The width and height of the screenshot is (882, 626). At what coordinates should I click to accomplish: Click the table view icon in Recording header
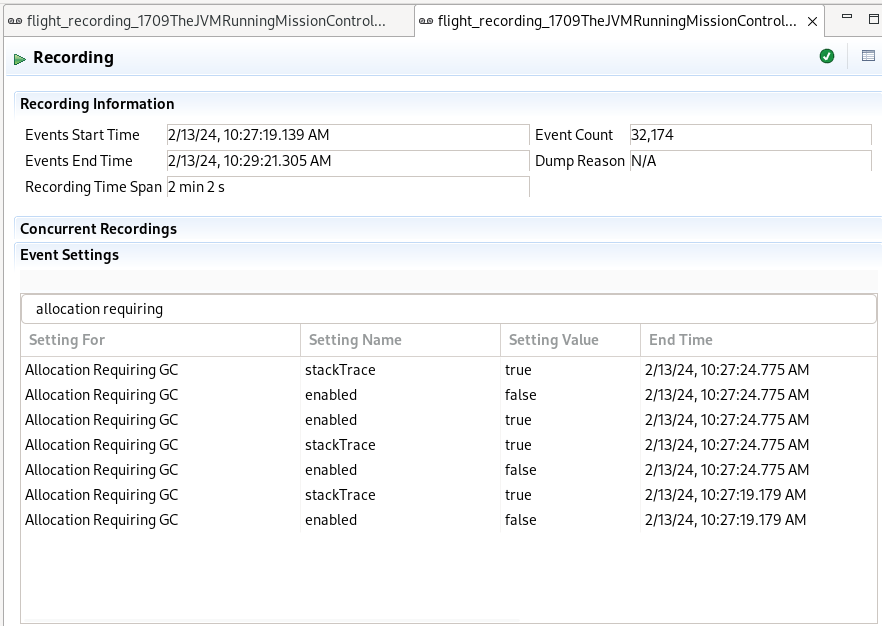[868, 57]
